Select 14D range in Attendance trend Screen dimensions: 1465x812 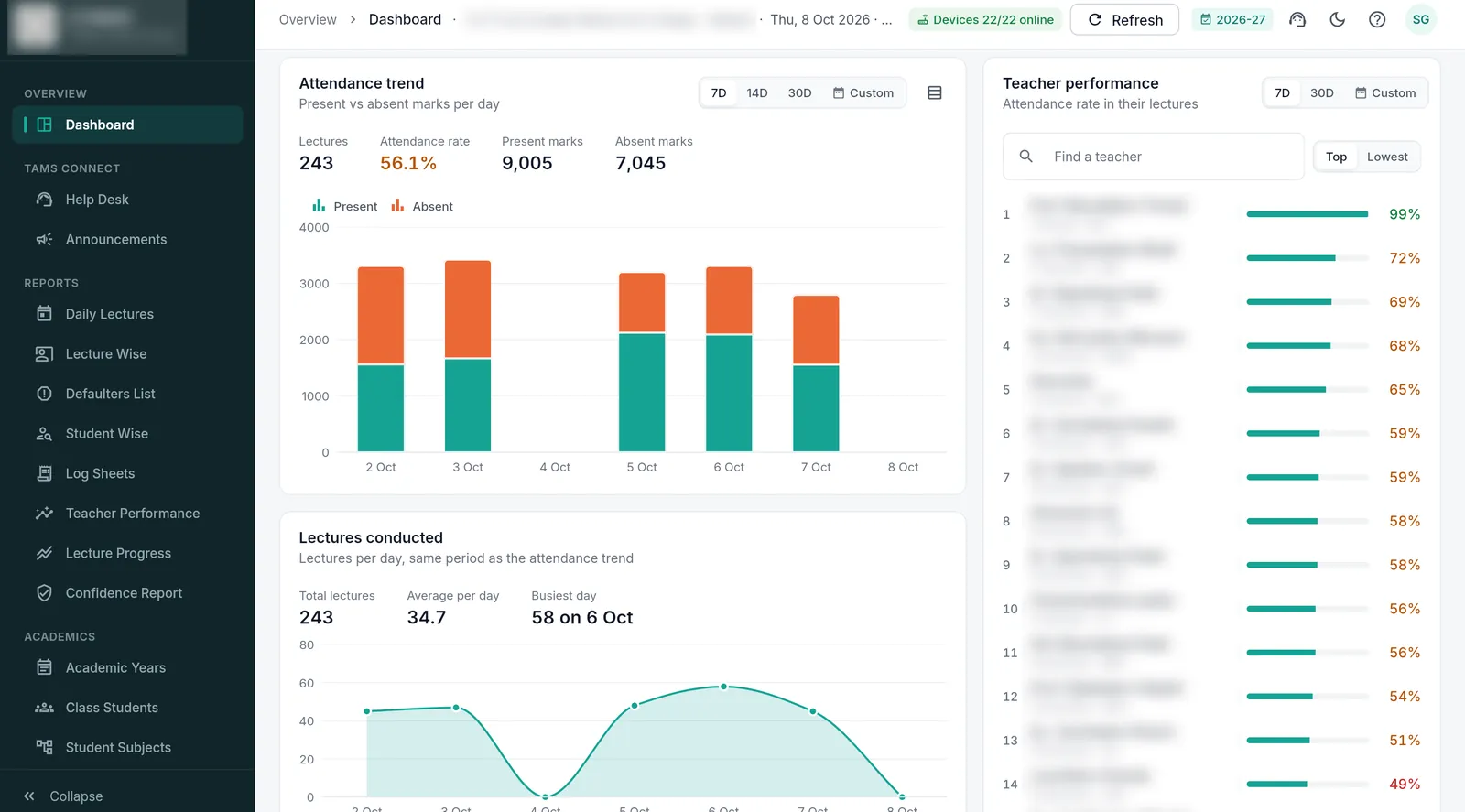click(757, 92)
